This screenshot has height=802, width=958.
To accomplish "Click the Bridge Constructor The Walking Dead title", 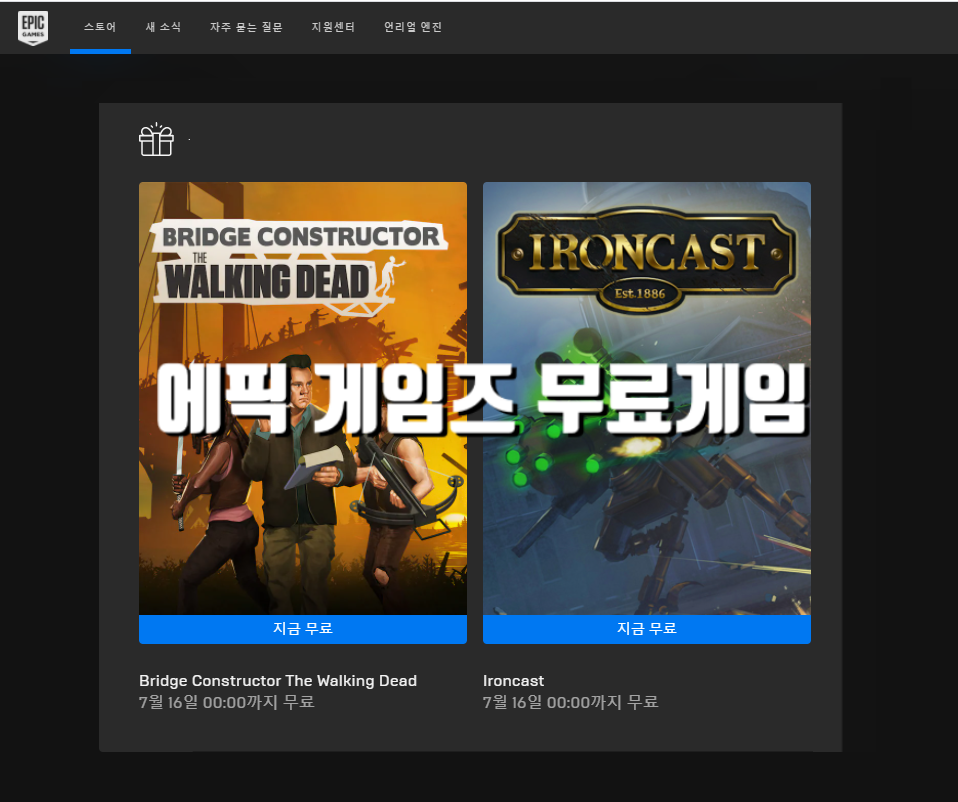I will [278, 680].
